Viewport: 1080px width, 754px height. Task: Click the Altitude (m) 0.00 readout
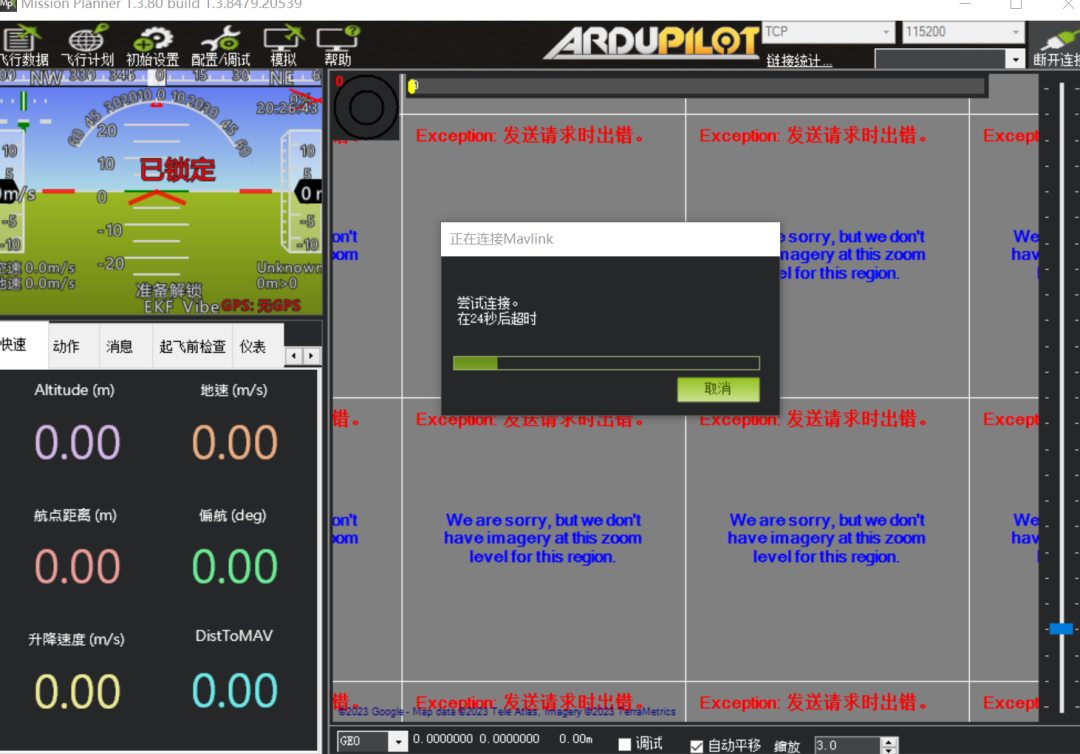click(x=78, y=442)
